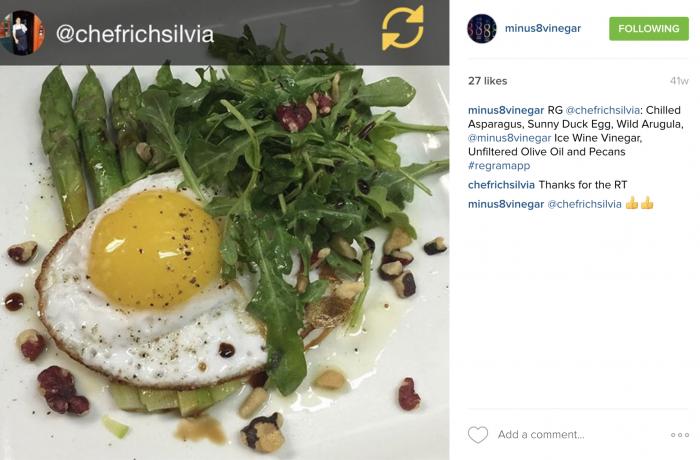Open the three-dots more options menu

tap(679, 435)
